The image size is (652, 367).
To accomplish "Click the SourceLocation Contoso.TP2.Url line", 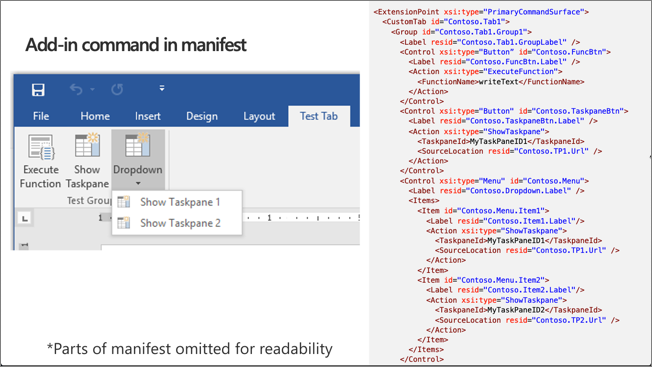I will 527,320.
